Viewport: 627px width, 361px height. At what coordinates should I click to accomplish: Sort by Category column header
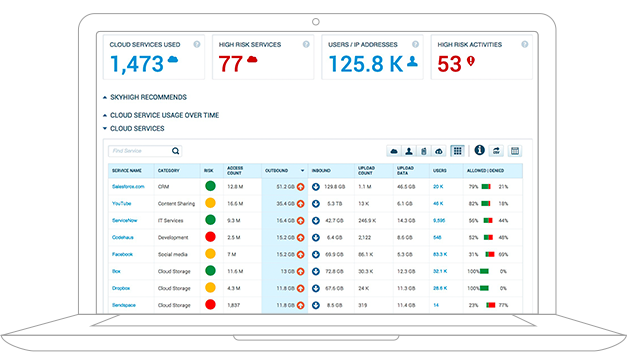tap(169, 171)
